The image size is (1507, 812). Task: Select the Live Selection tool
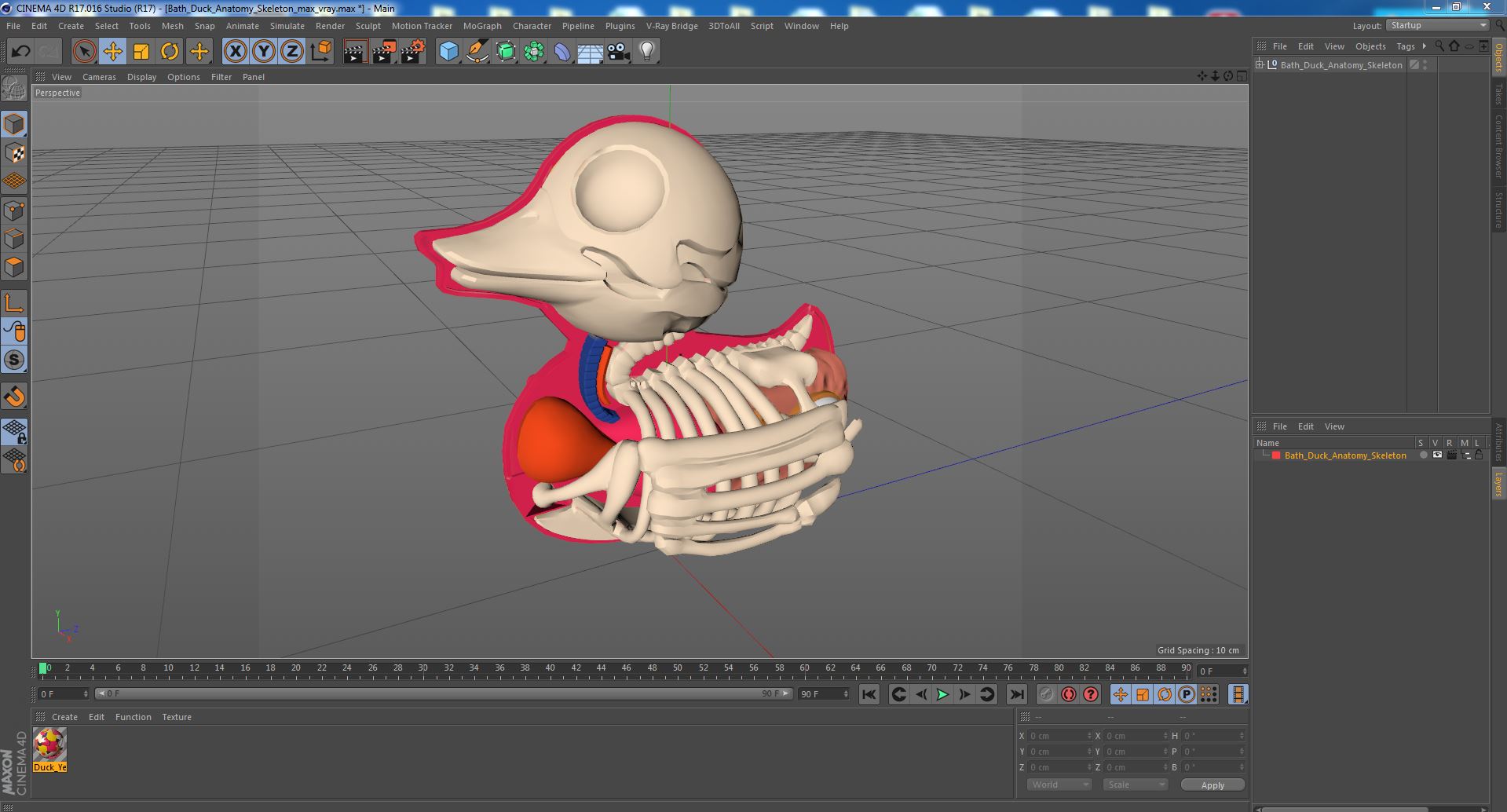[84, 52]
